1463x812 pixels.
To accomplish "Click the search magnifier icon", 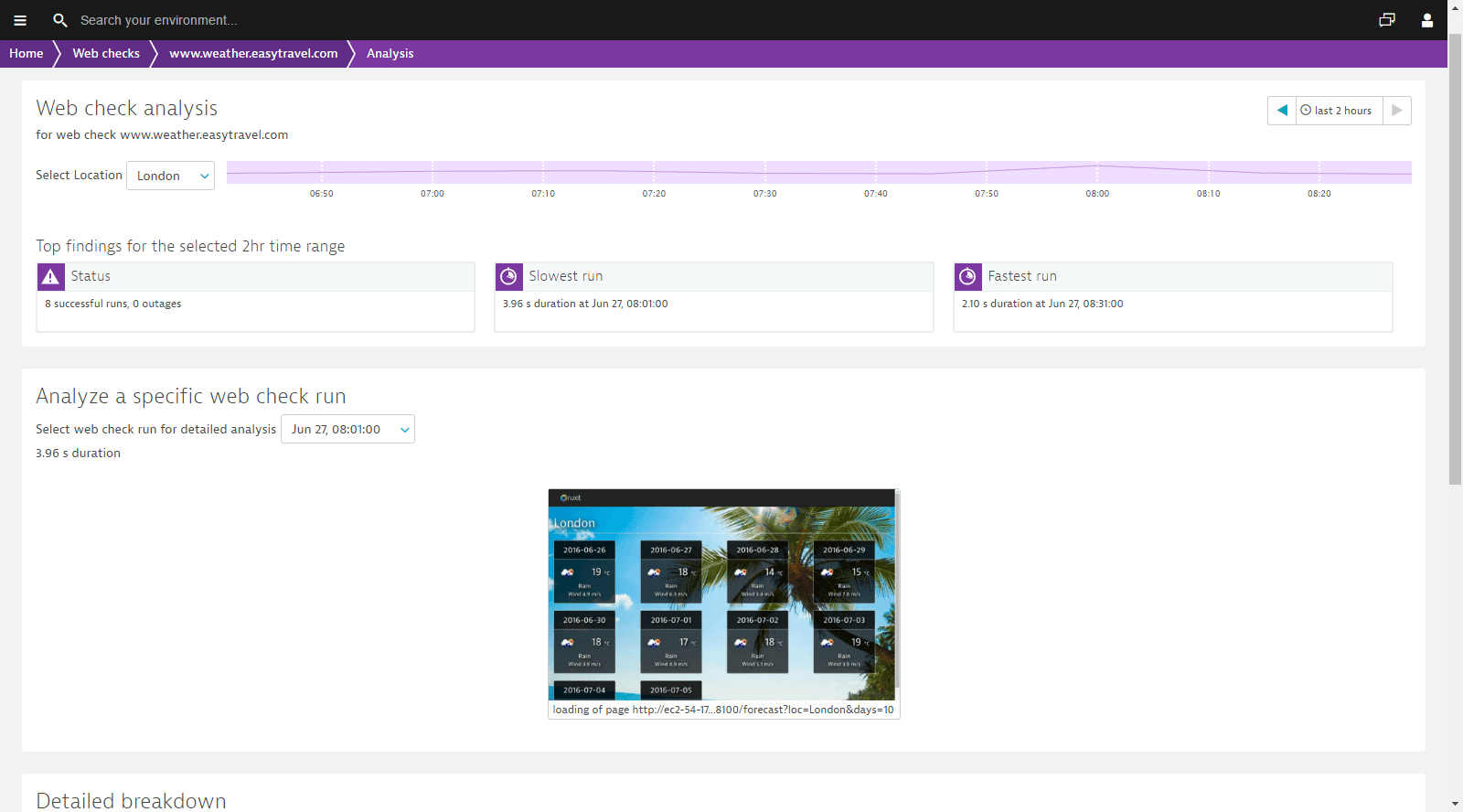I will pos(60,20).
